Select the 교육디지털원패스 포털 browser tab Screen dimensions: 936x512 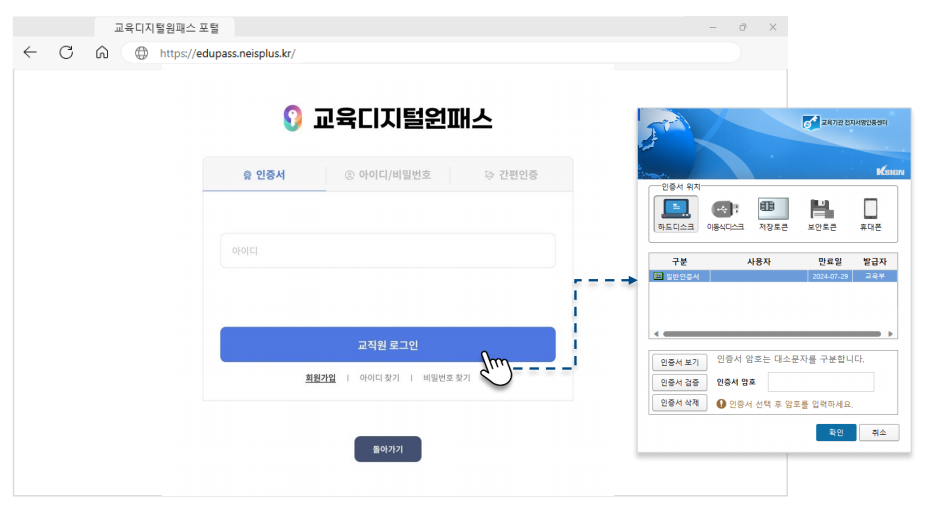click(165, 27)
